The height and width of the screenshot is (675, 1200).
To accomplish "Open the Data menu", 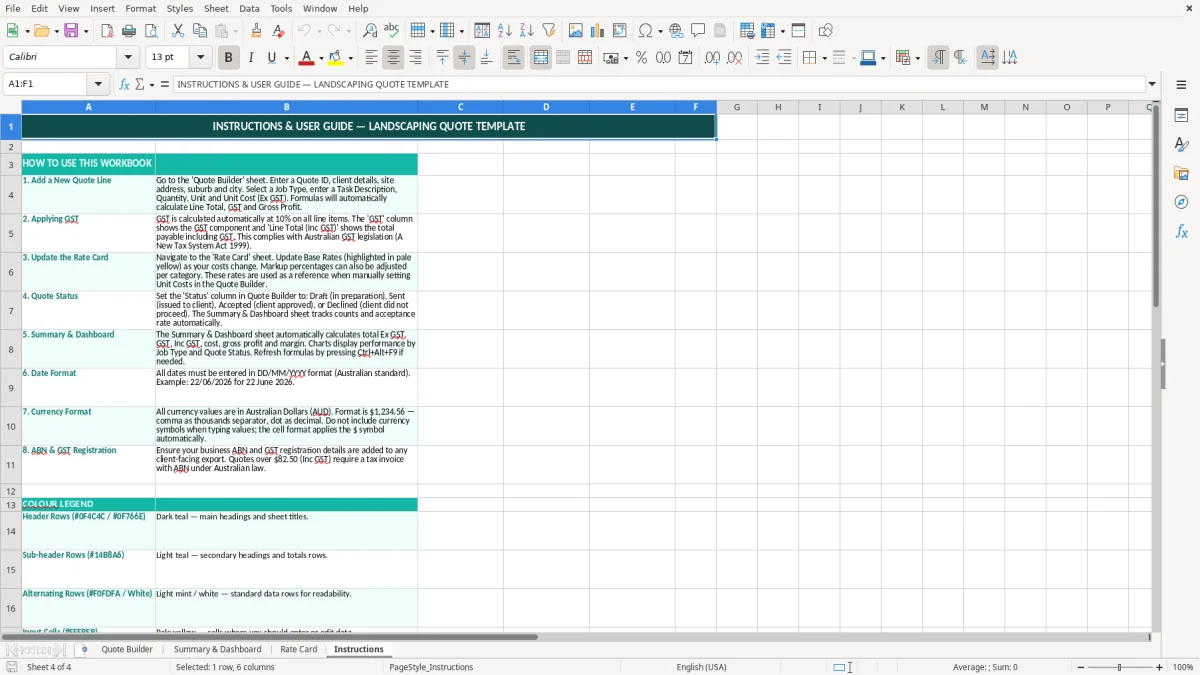I will (x=249, y=8).
